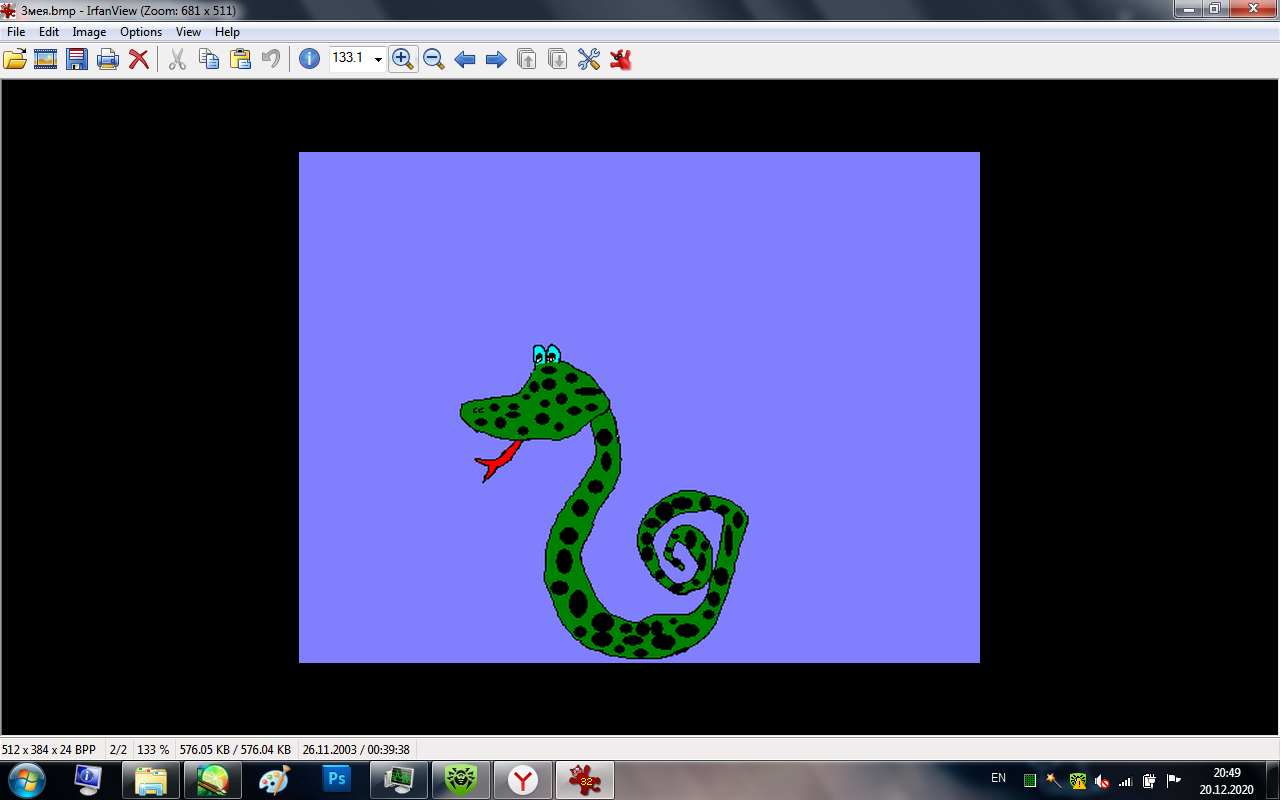Open the Image menu
This screenshot has width=1282, height=800.
89,32
